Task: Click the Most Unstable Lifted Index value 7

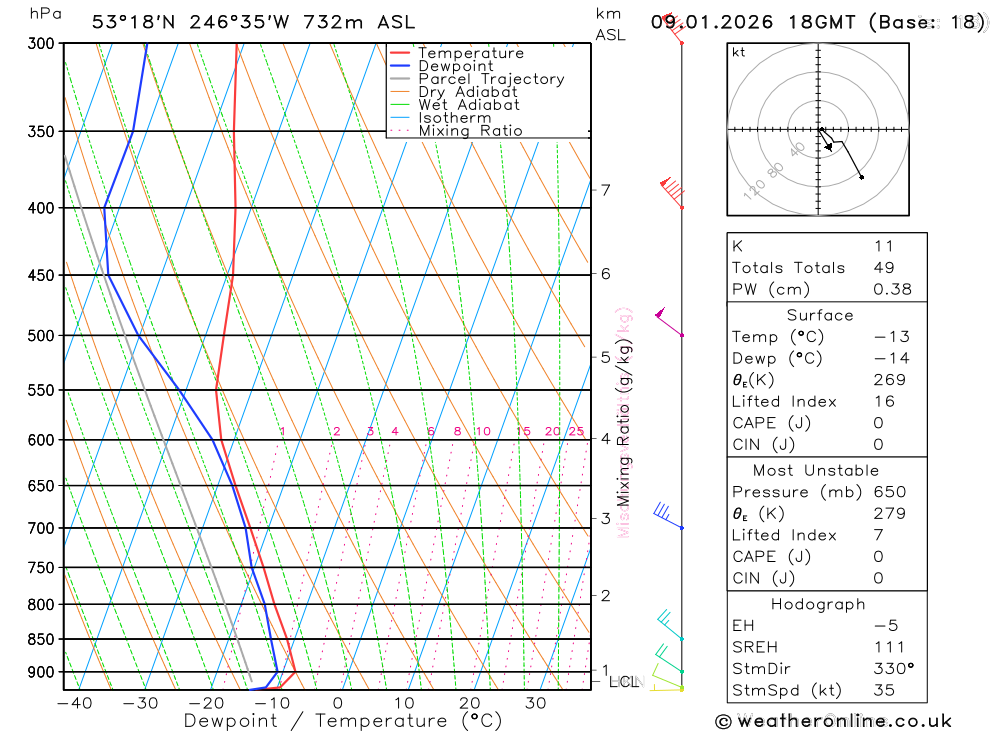Action: click(x=879, y=535)
